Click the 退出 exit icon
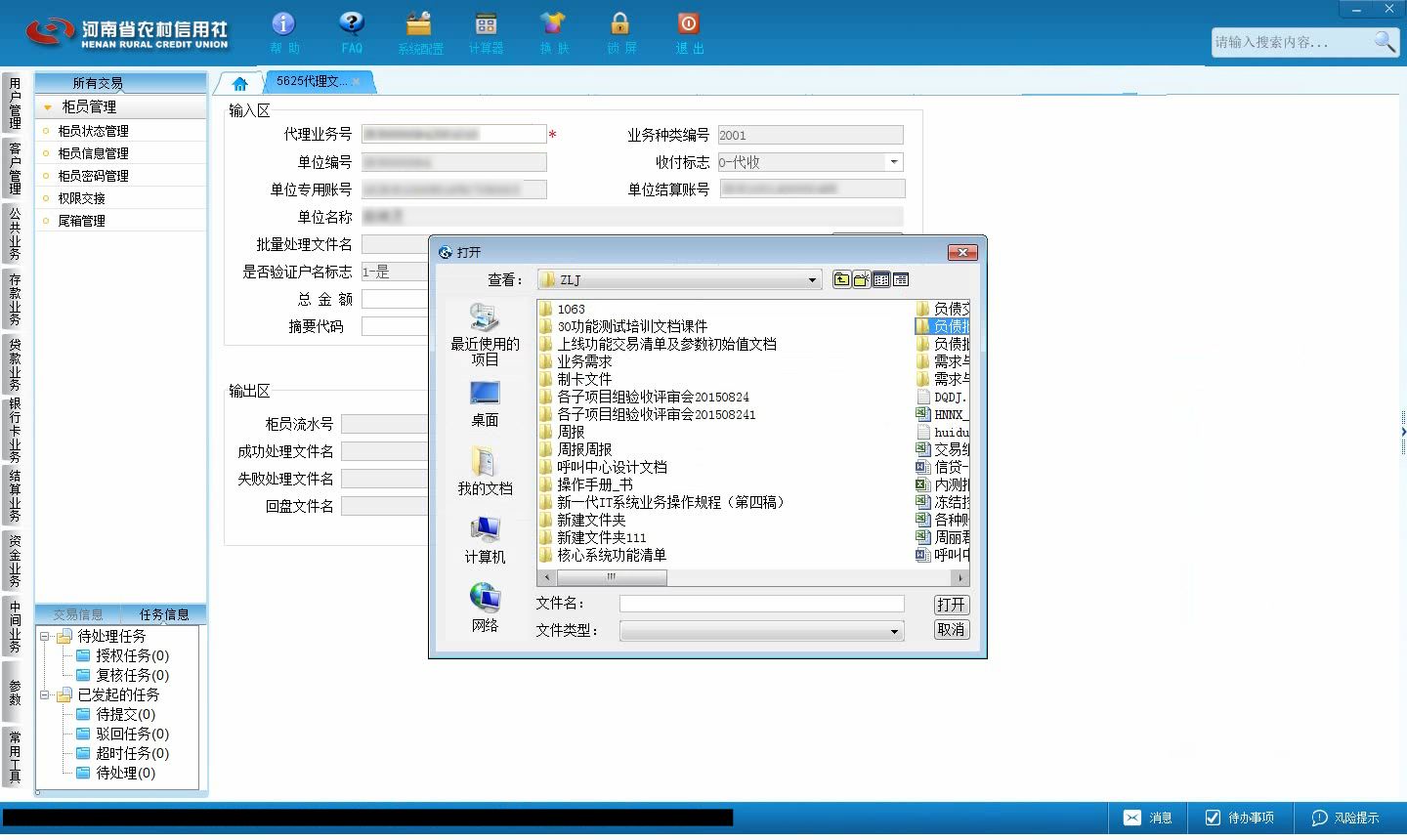The height and width of the screenshot is (840, 1407). 689,32
